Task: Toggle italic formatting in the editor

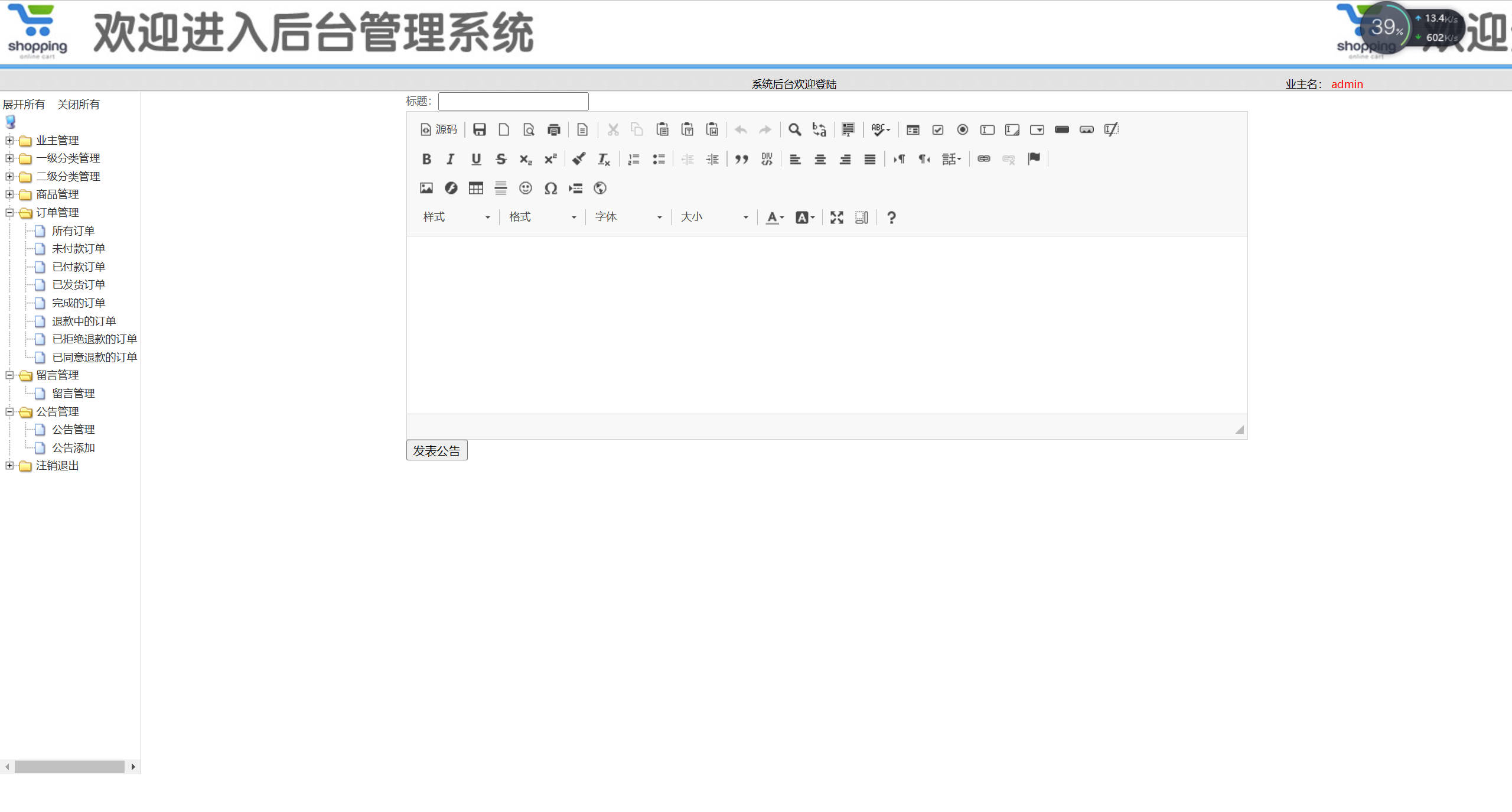Action: (x=450, y=159)
